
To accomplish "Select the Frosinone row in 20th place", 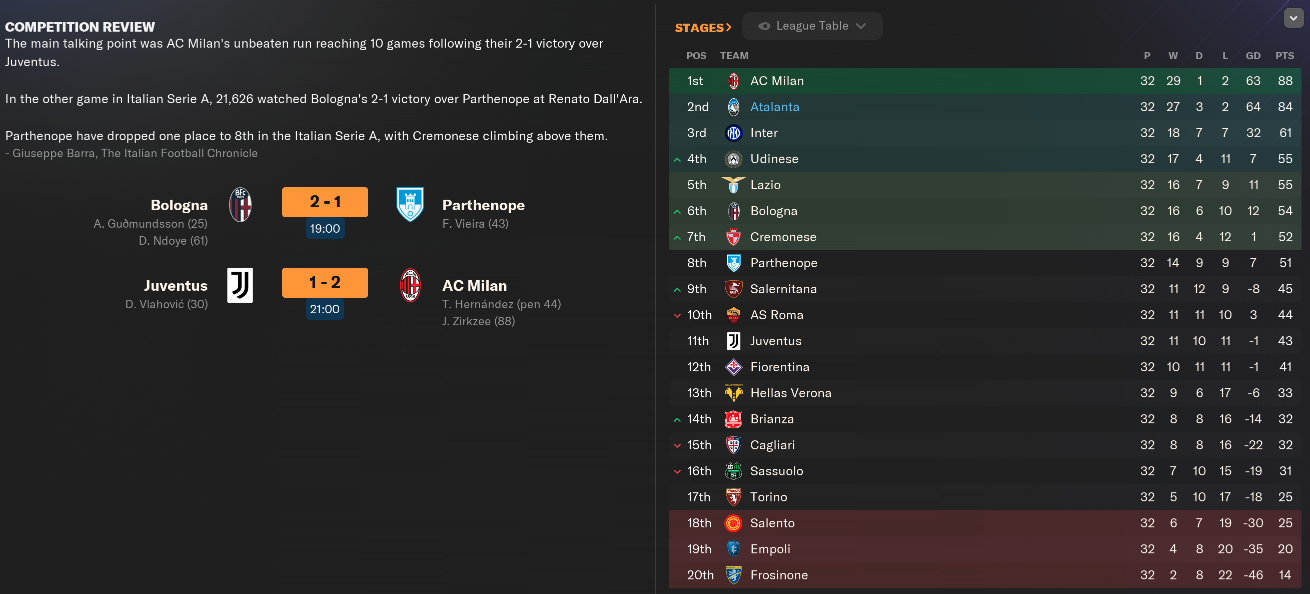I will click(779, 575).
